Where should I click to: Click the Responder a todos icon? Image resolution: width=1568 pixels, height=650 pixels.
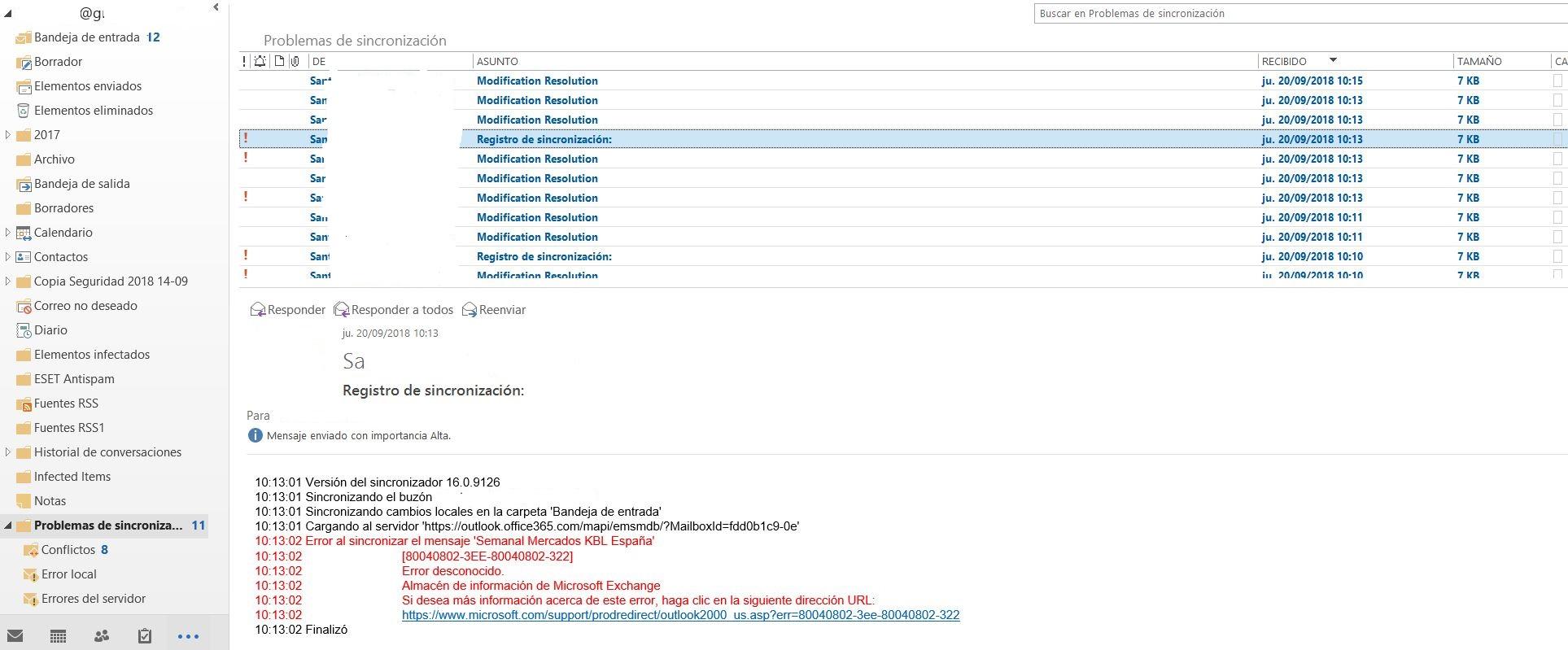[x=342, y=310]
